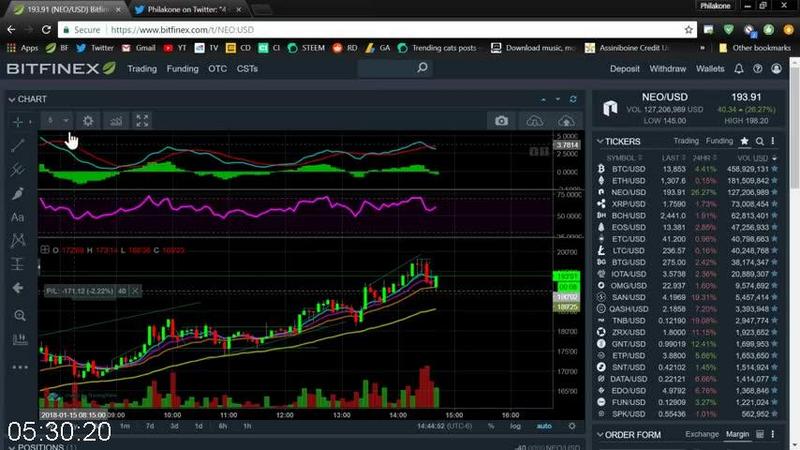800x450 pixels.
Task: Open user account profile icon
Action: (776, 68)
